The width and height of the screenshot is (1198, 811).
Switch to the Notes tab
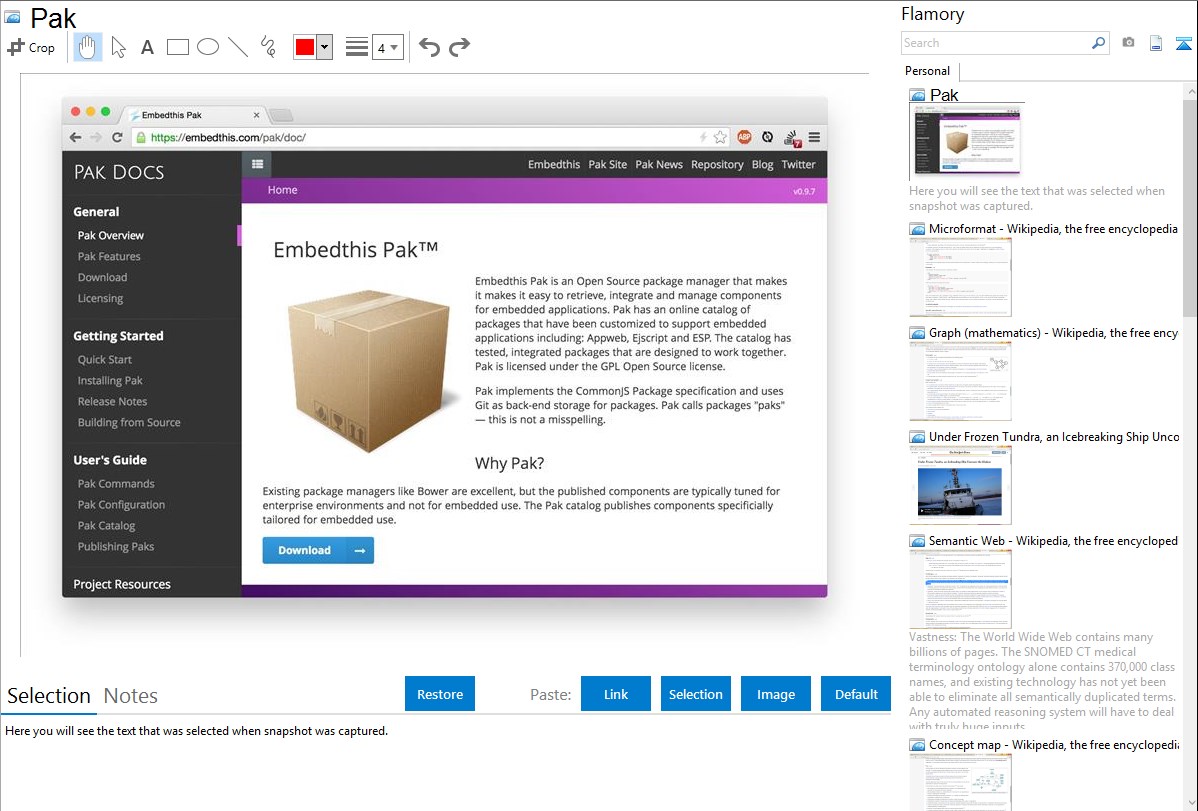coord(131,696)
